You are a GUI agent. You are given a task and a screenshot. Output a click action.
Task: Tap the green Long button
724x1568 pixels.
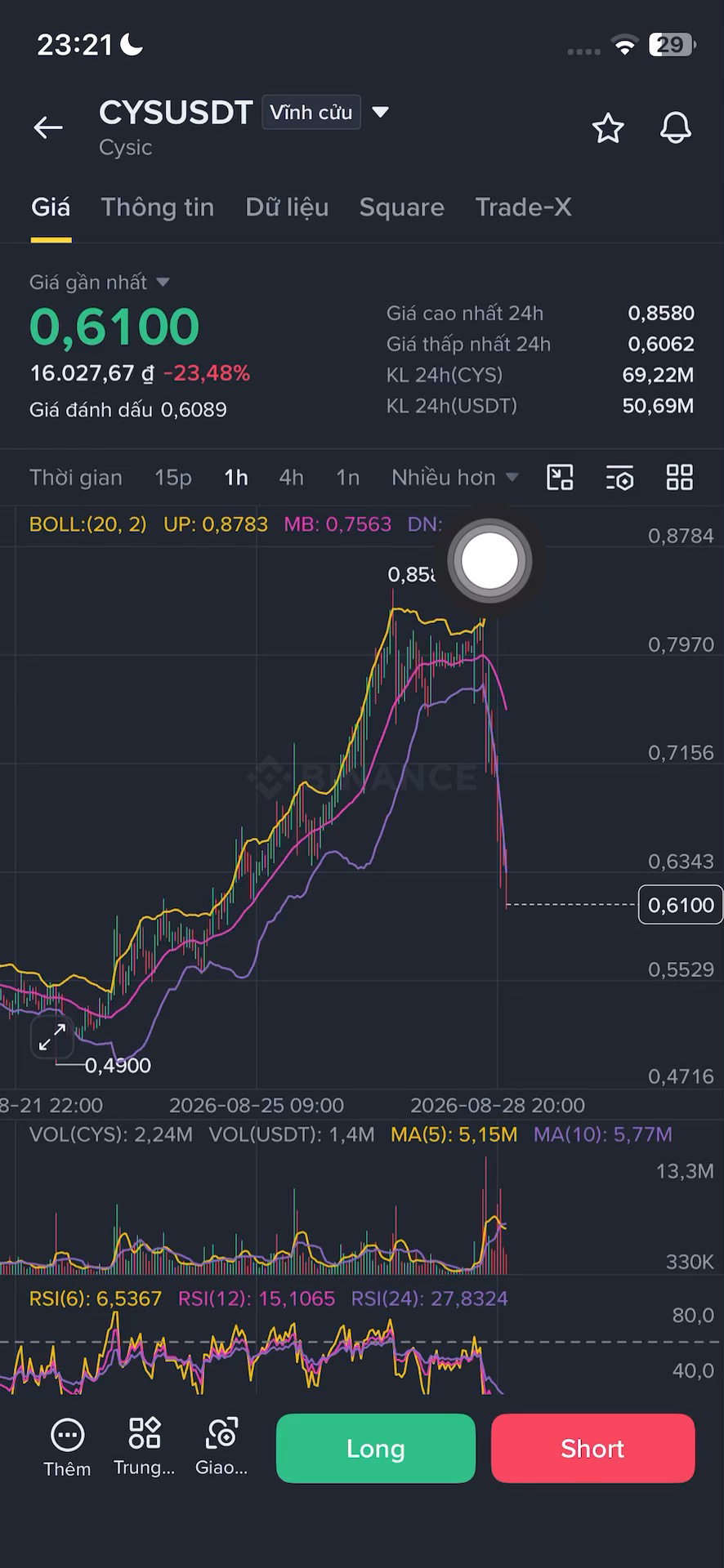pyautogui.click(x=376, y=1449)
